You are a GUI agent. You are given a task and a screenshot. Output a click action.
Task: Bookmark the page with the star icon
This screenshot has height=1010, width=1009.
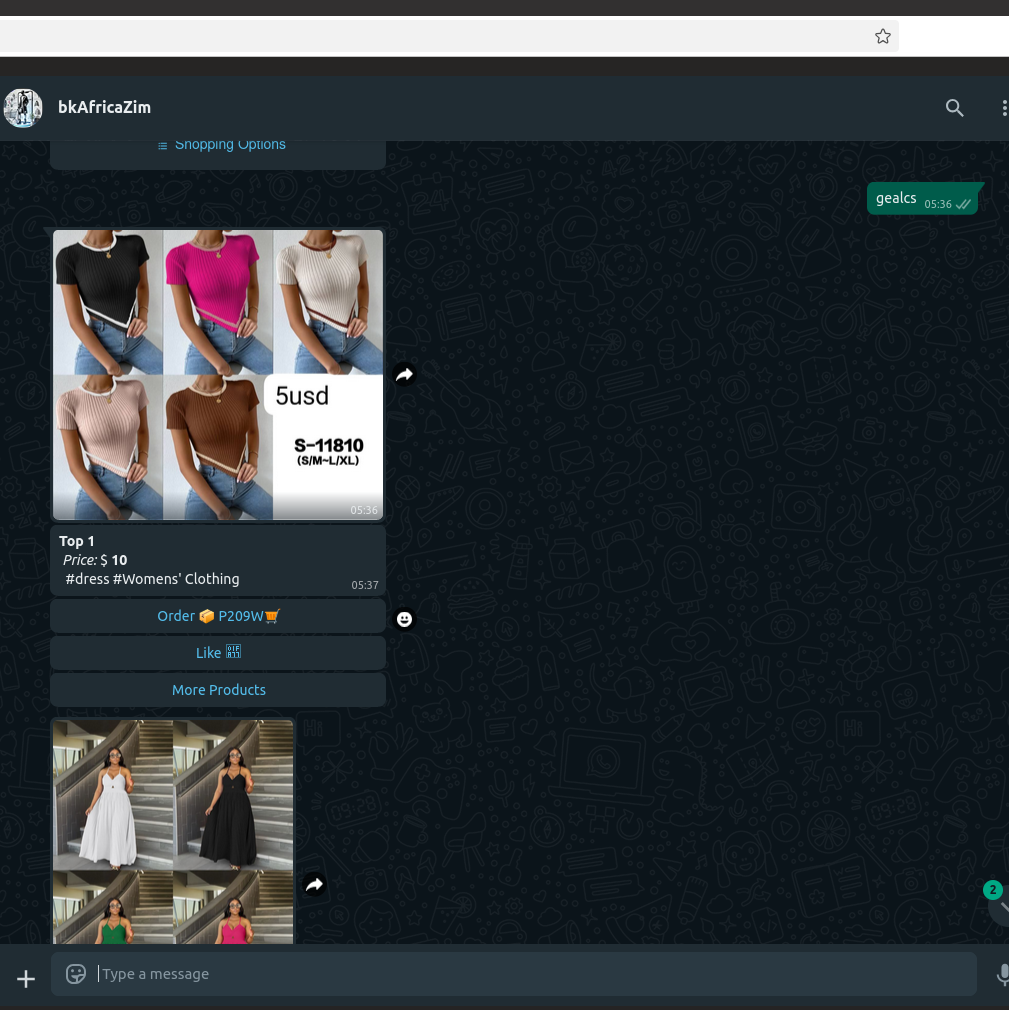coord(882,37)
